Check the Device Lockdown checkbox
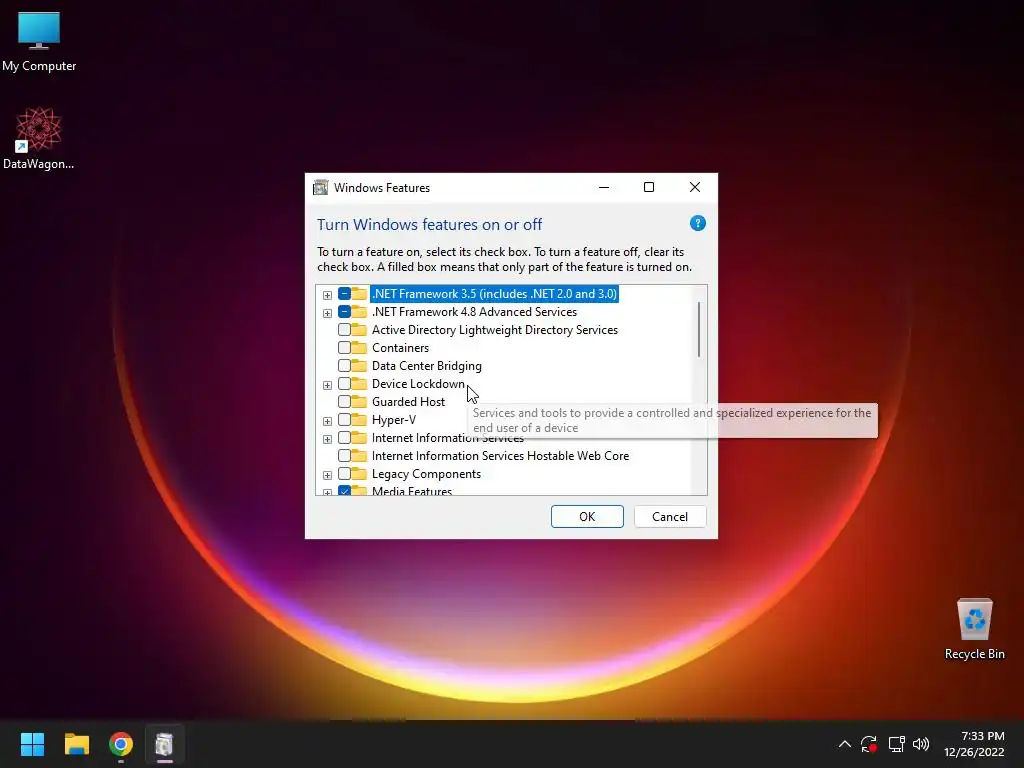 344,384
